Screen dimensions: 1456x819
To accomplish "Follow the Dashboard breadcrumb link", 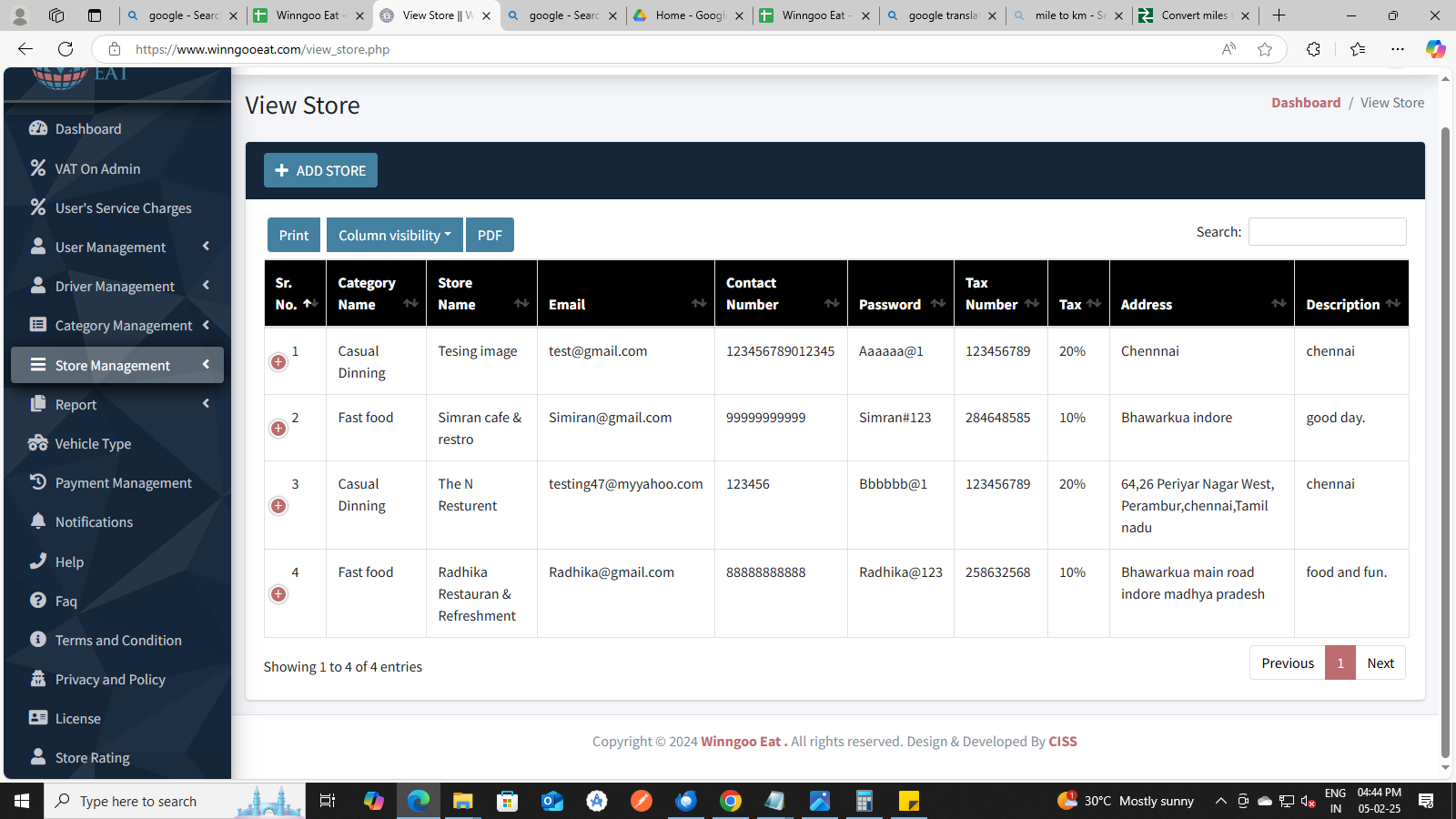I will [x=1305, y=103].
